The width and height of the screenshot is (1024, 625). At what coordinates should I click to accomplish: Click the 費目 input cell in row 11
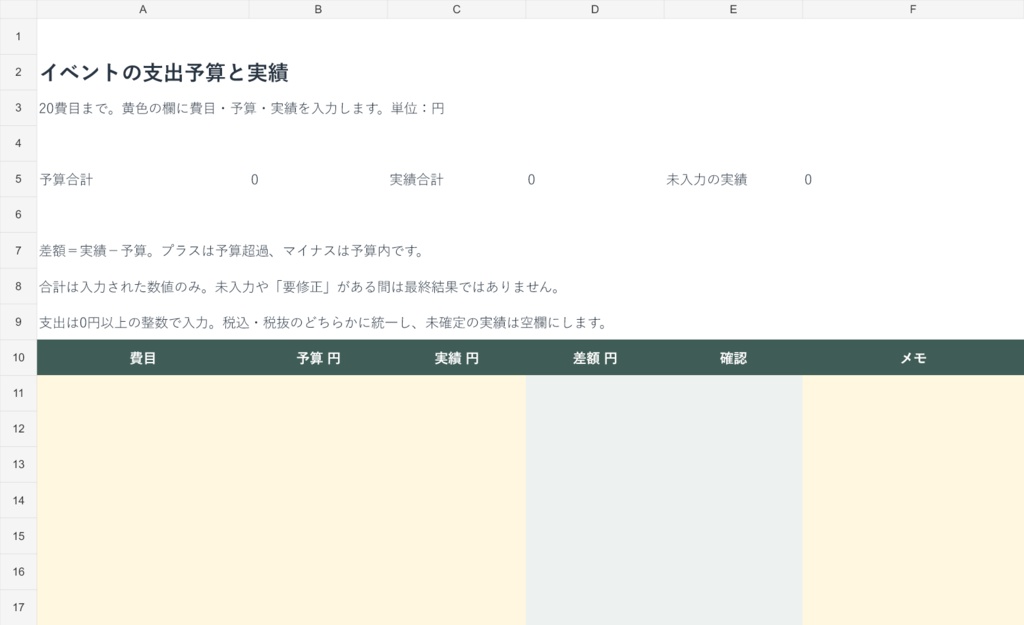[x=142, y=393]
